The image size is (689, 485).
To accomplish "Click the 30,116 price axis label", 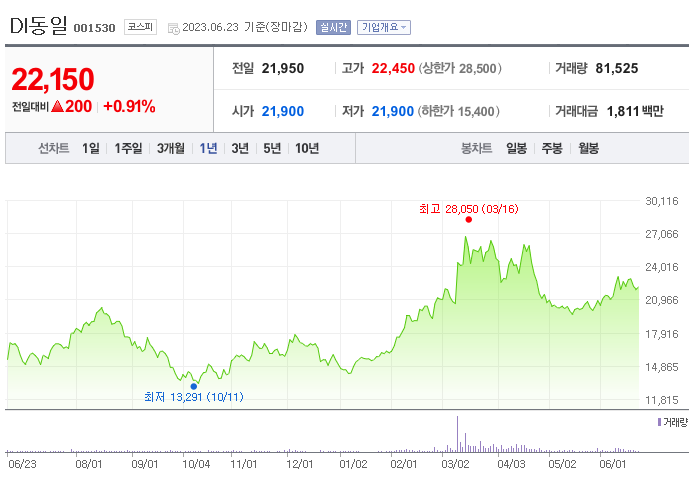I will (661, 201).
